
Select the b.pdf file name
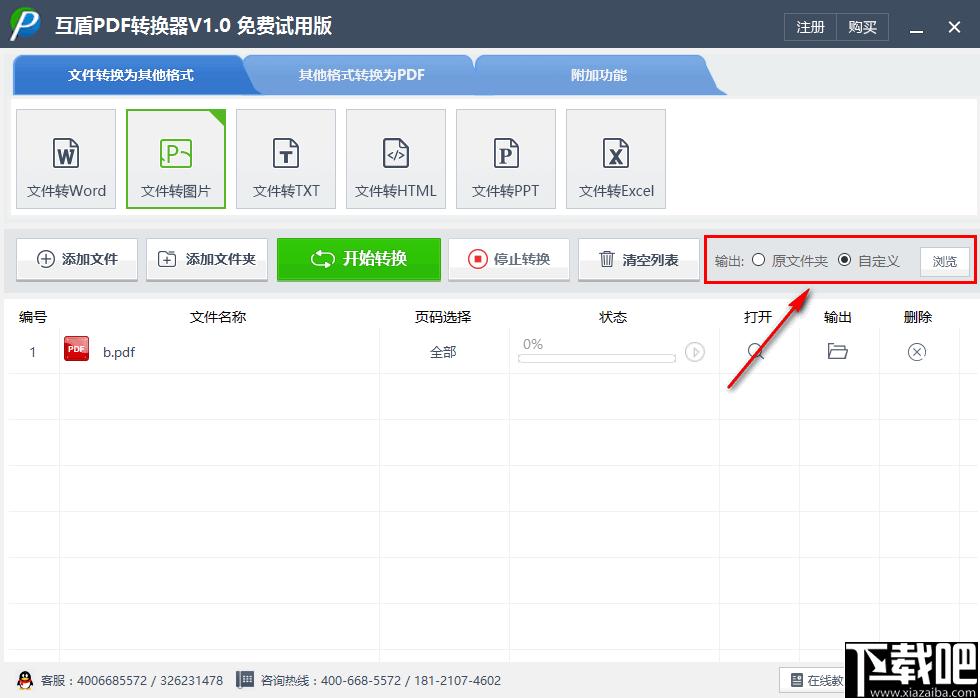point(119,352)
